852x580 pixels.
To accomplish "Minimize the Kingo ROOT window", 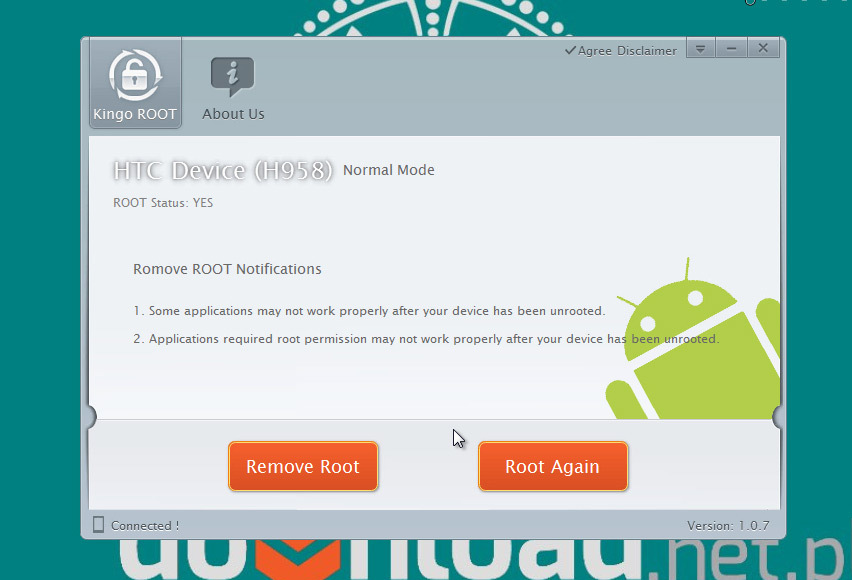I will [731, 48].
